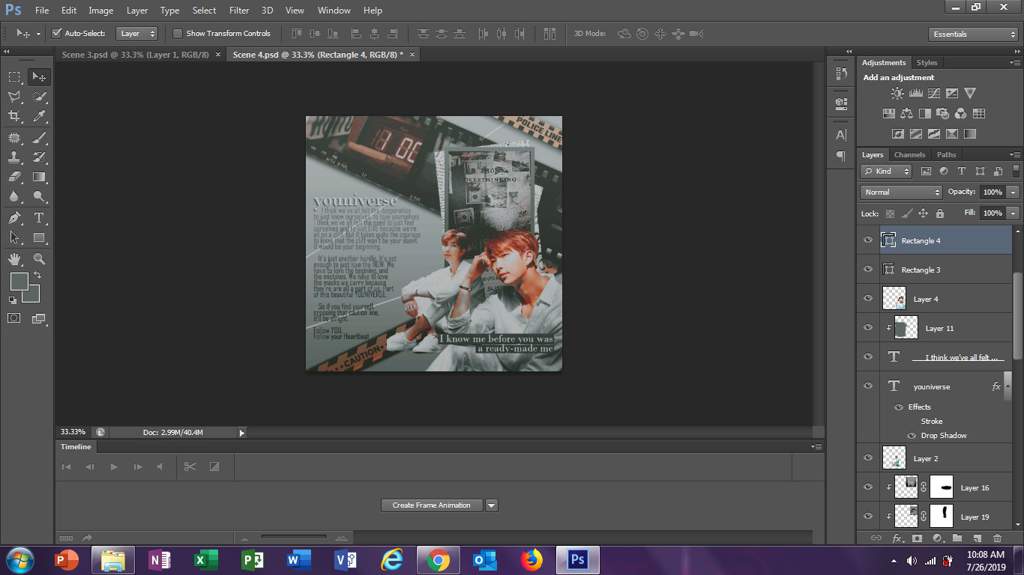The width and height of the screenshot is (1024, 575).
Task: Select the Path Selection tool
Action: (x=14, y=238)
